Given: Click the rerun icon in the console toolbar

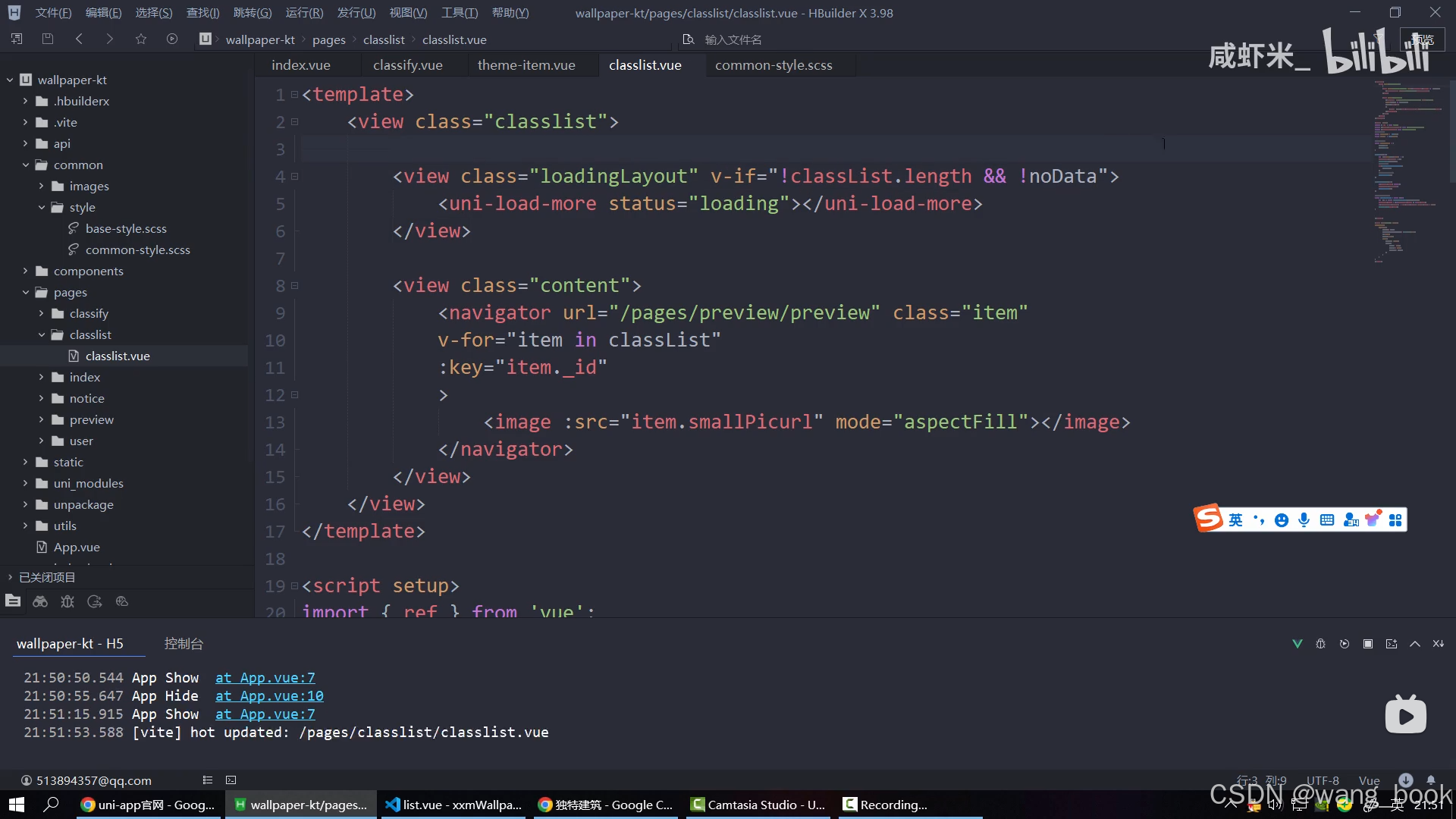Looking at the screenshot, I should tap(1345, 644).
